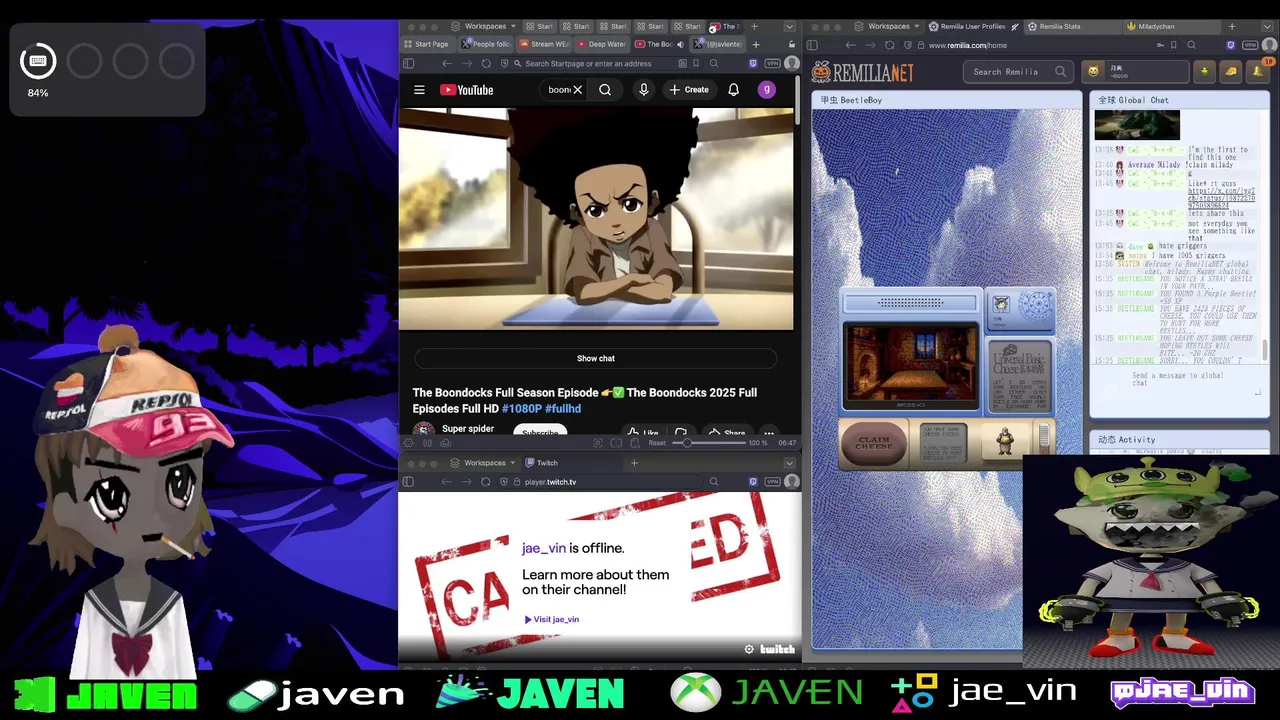Screen dimensions: 1280x720
Task: Go back in the YouTube browser window
Action: click(x=447, y=63)
